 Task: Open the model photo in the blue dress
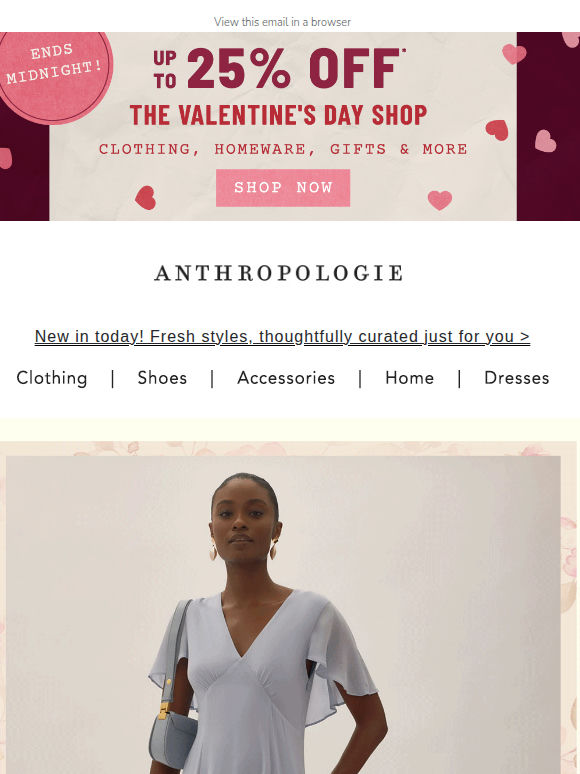pyautogui.click(x=283, y=615)
